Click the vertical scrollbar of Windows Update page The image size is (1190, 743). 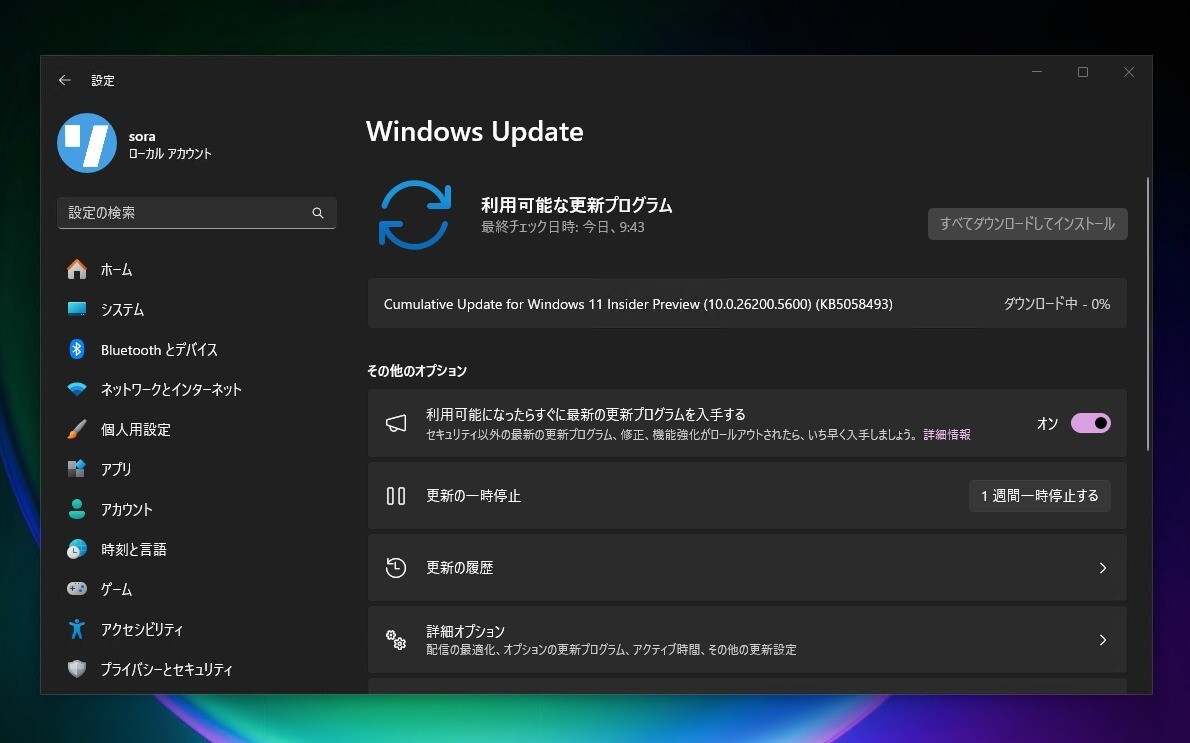coord(1148,314)
